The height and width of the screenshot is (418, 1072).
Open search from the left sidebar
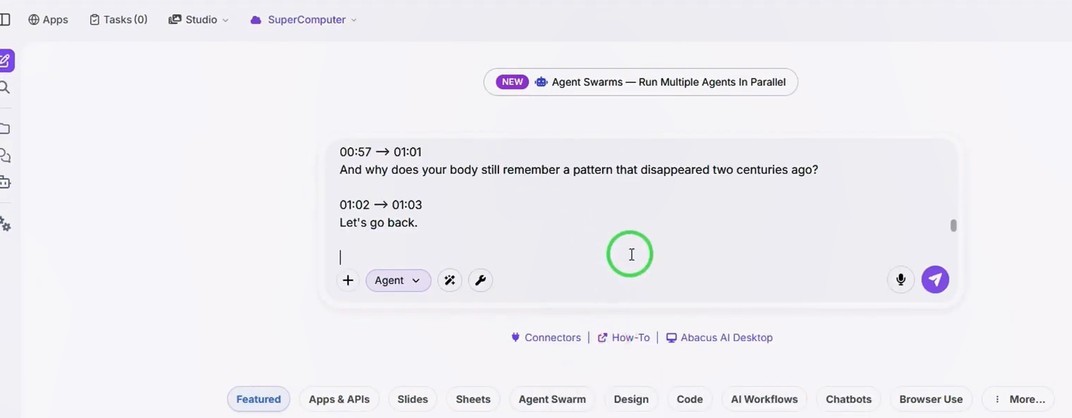pos(5,88)
